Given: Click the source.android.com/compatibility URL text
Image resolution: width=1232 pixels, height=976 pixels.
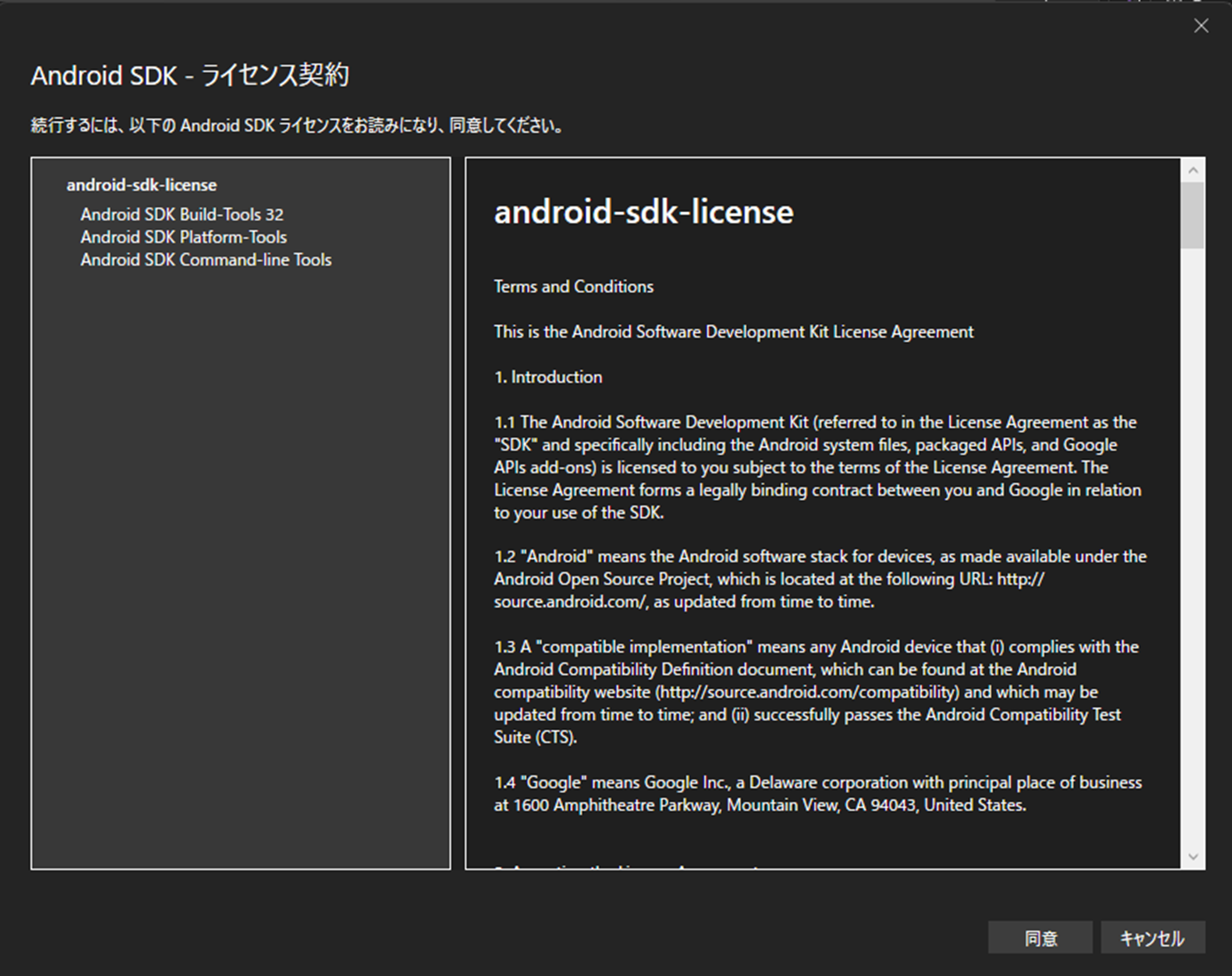Looking at the screenshot, I should [x=807, y=692].
